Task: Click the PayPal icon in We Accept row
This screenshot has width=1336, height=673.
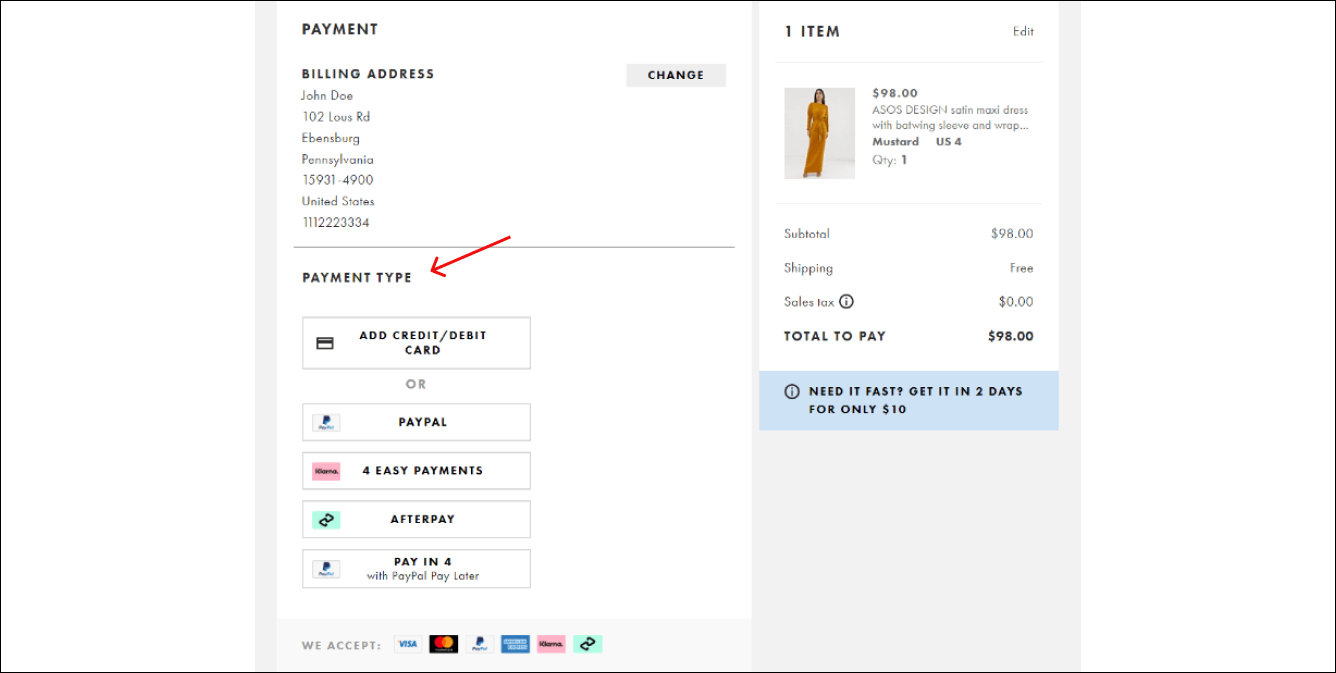Action: click(480, 644)
